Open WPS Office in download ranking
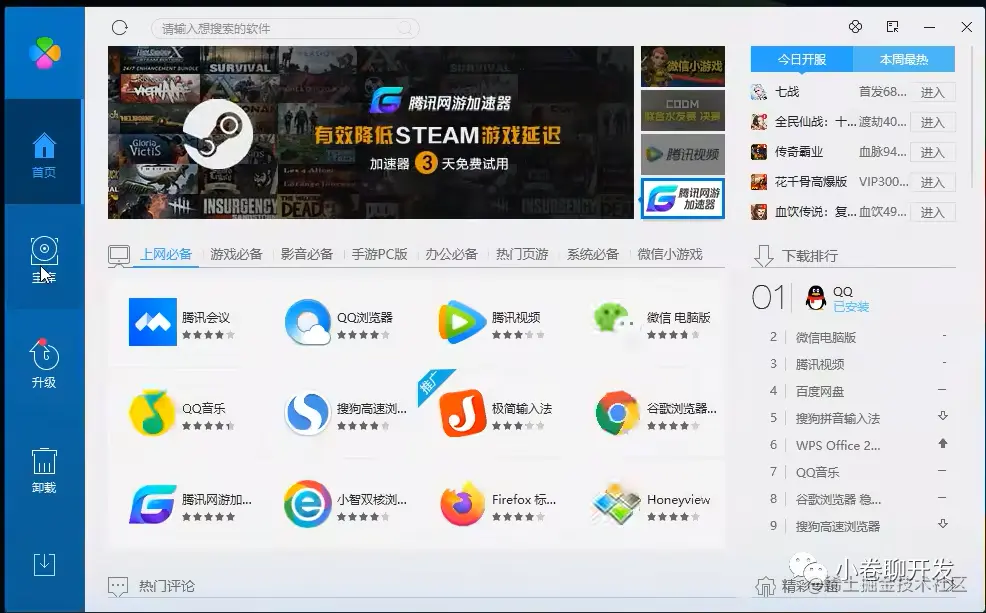Image resolution: width=986 pixels, height=613 pixels. click(x=838, y=446)
